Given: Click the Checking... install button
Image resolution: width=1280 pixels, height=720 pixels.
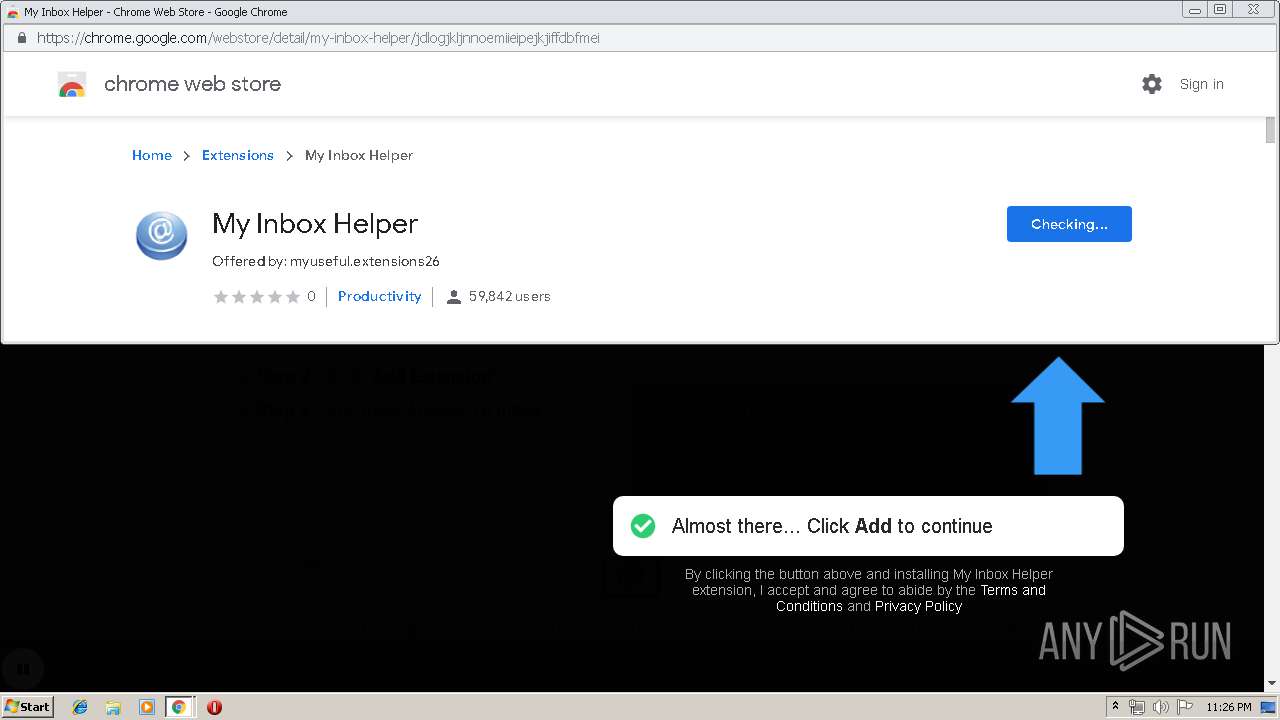Looking at the screenshot, I should click(x=1069, y=224).
